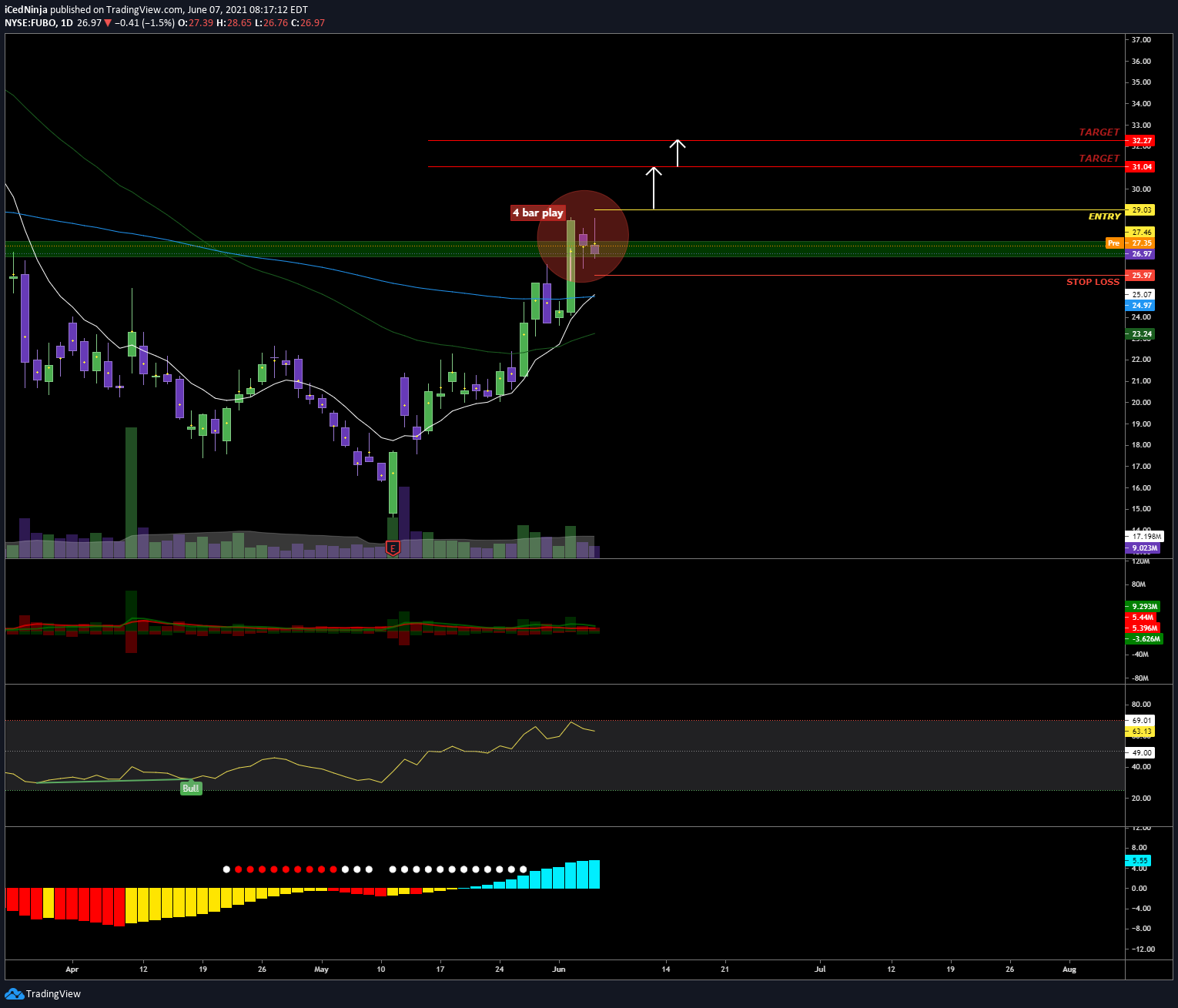This screenshot has height=1008, width=1178.
Task: Click the green 9.293M indicator value
Action: click(1143, 607)
